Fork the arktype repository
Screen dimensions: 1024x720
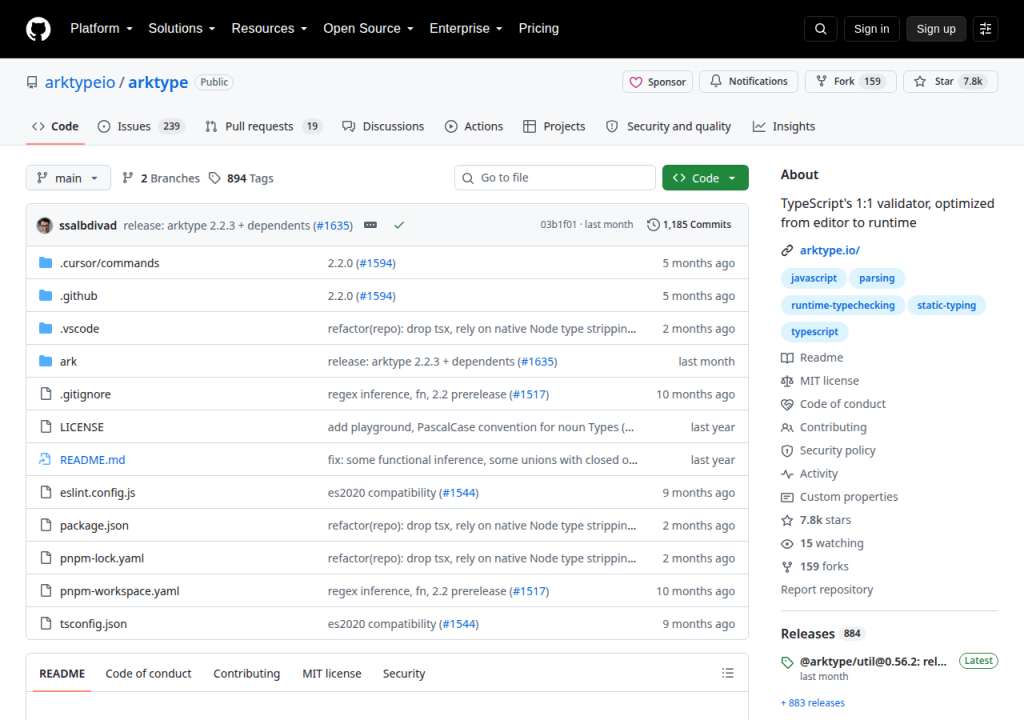850,82
